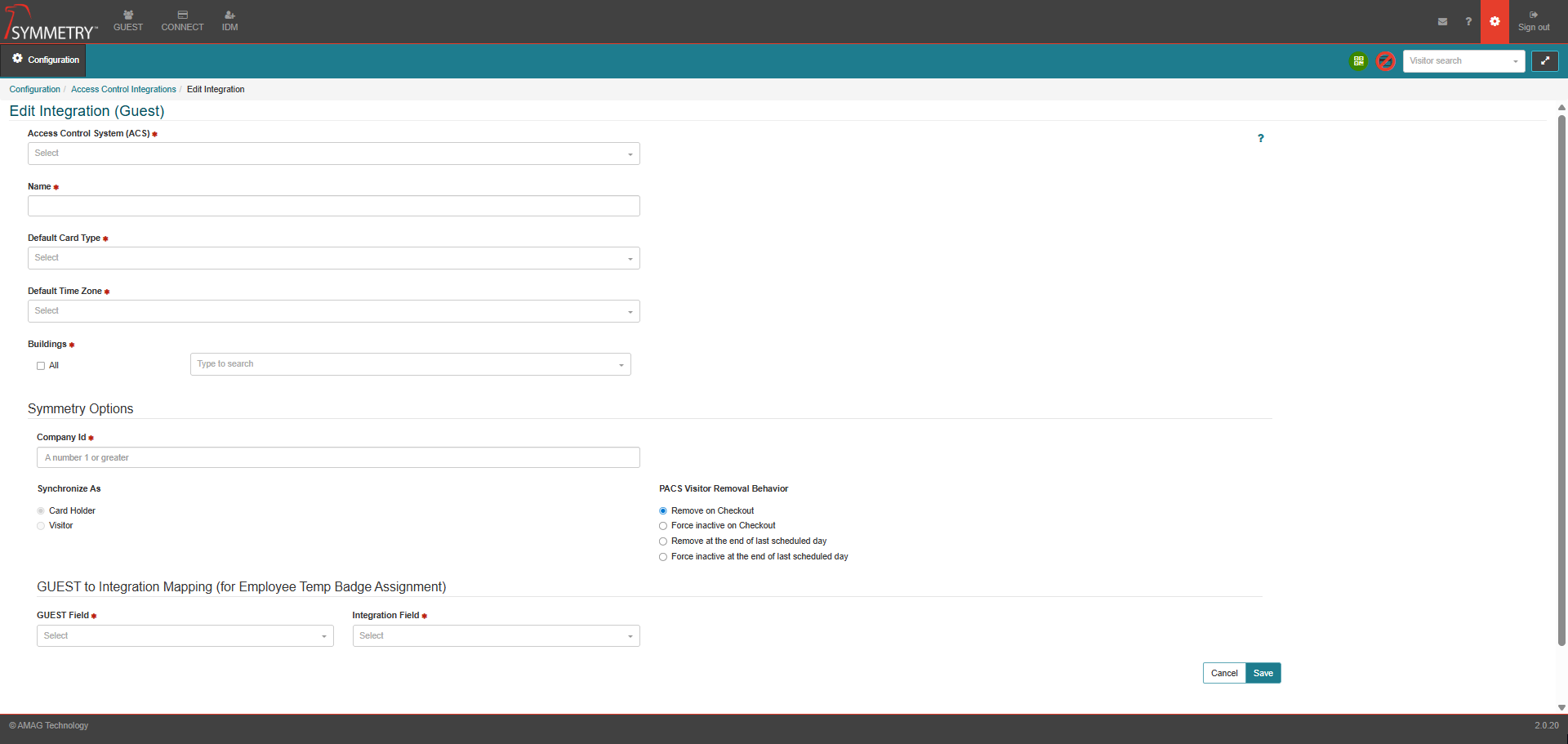
Task: Click the top bar help question mark
Action: [x=1468, y=22]
